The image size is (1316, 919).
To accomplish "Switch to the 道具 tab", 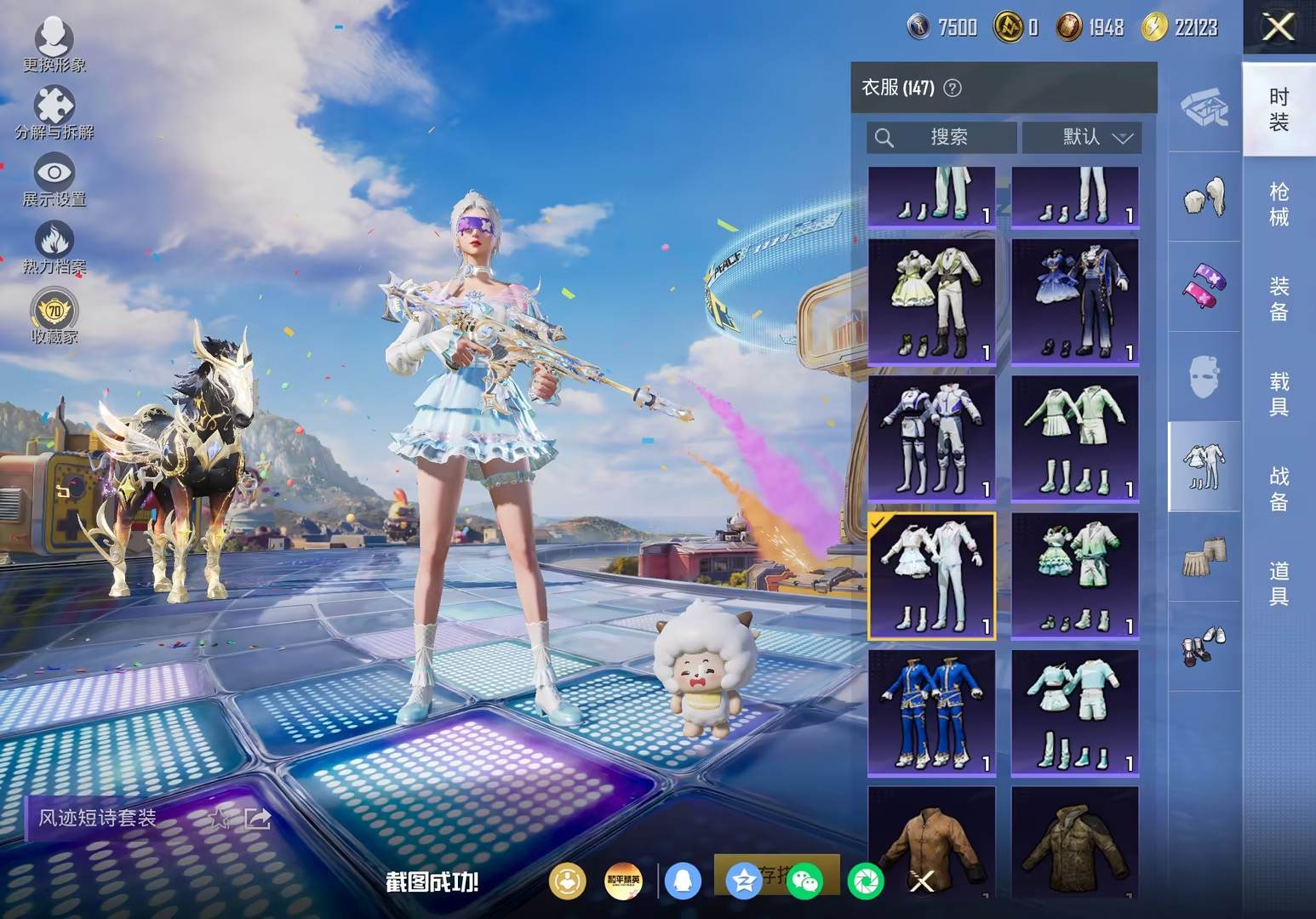I will [1279, 584].
